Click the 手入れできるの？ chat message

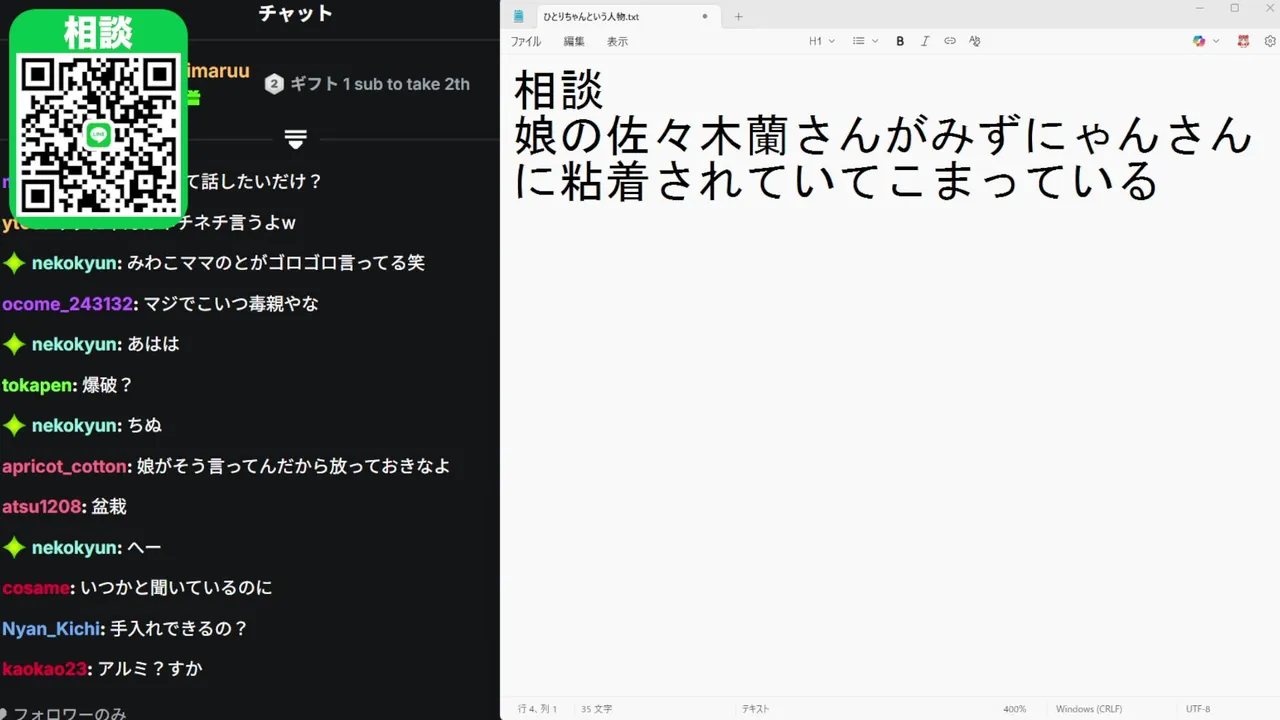pos(178,629)
